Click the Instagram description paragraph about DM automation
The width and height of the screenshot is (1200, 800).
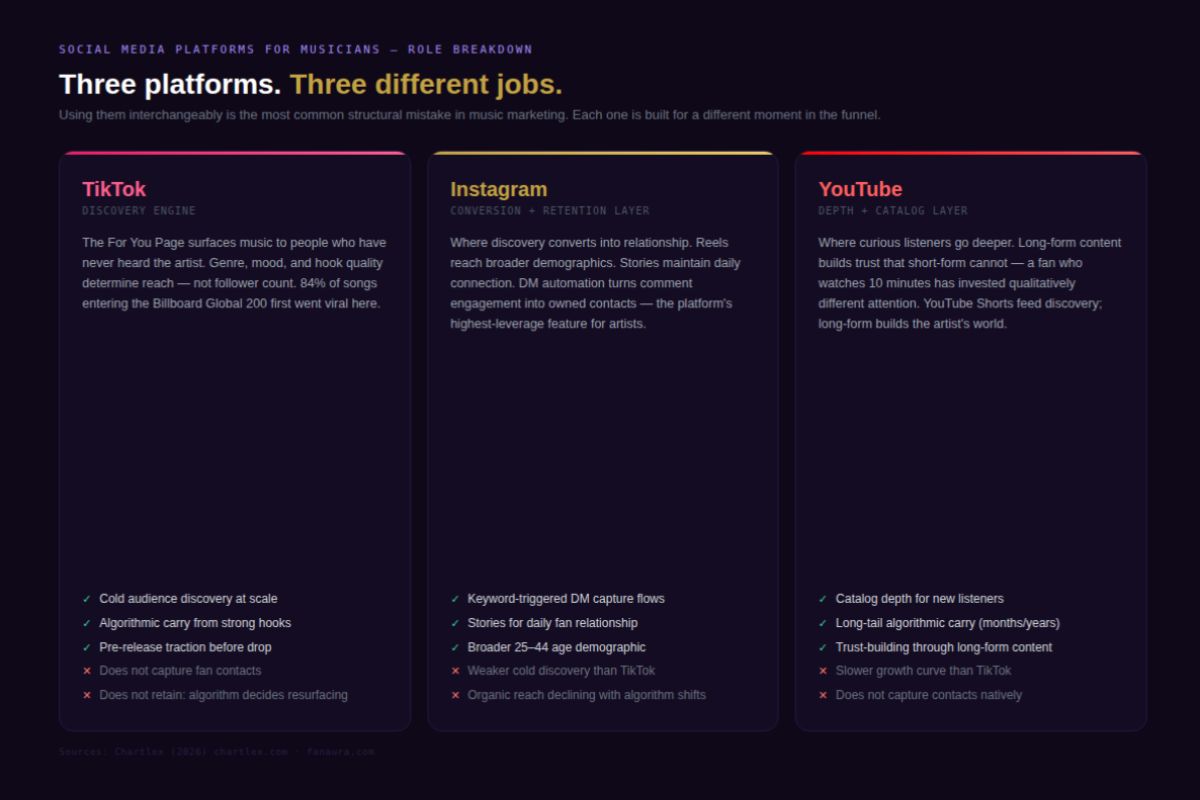(x=596, y=283)
